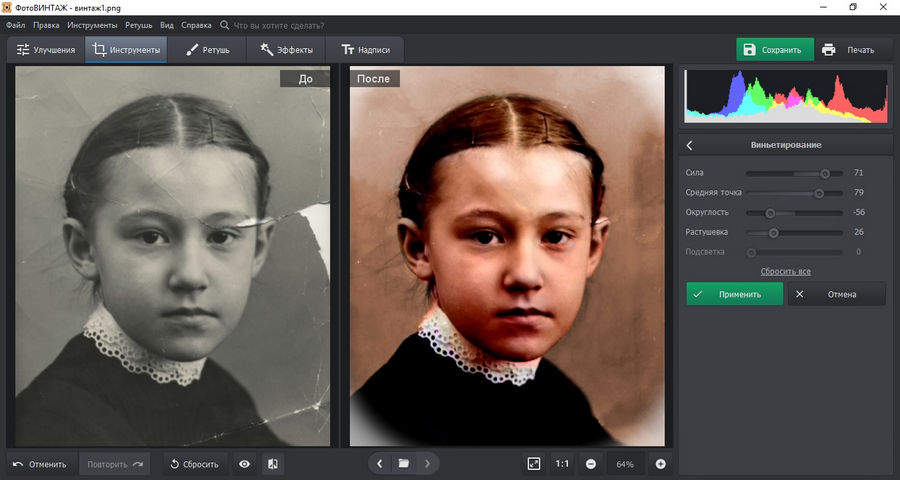This screenshot has height=480, width=900.
Task: Click the Применить button
Action: 734,294
